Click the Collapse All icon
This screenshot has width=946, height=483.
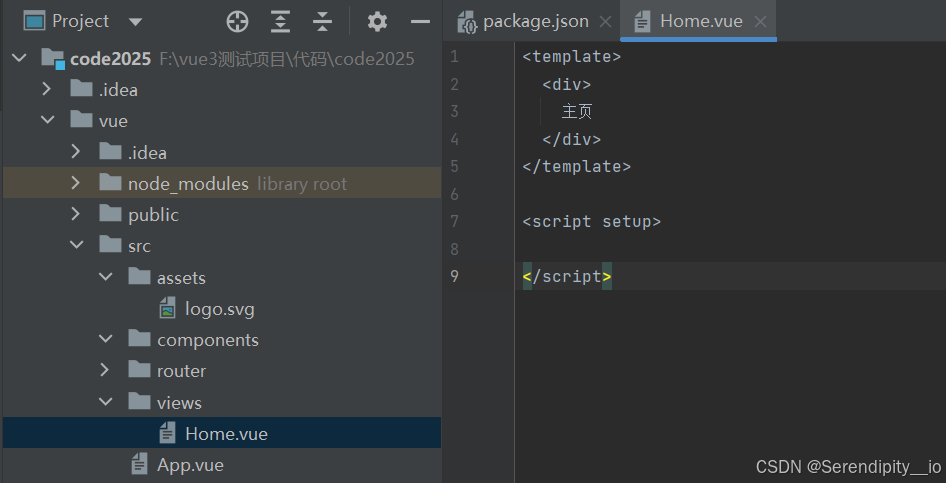coord(323,22)
